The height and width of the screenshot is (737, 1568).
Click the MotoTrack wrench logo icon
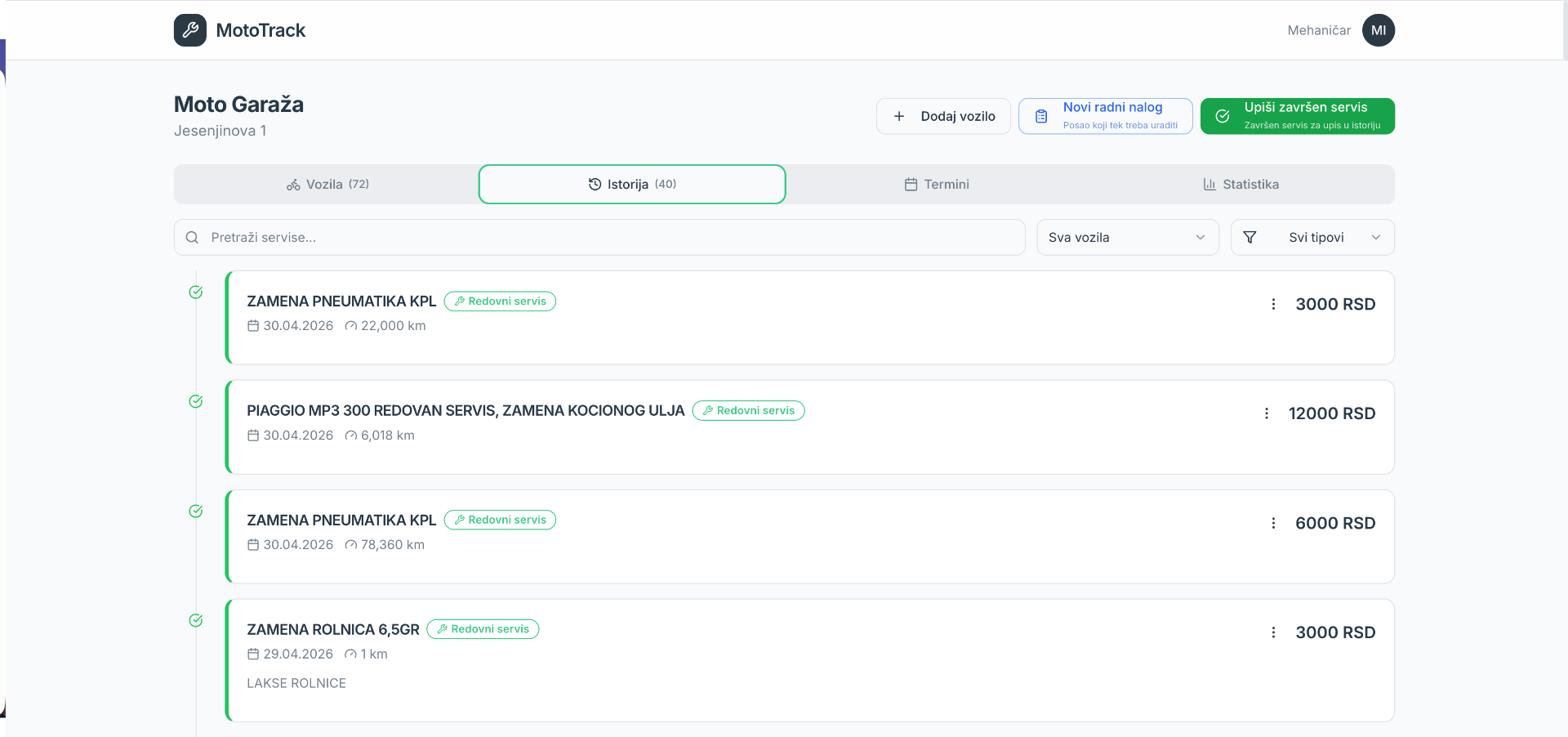point(190,30)
